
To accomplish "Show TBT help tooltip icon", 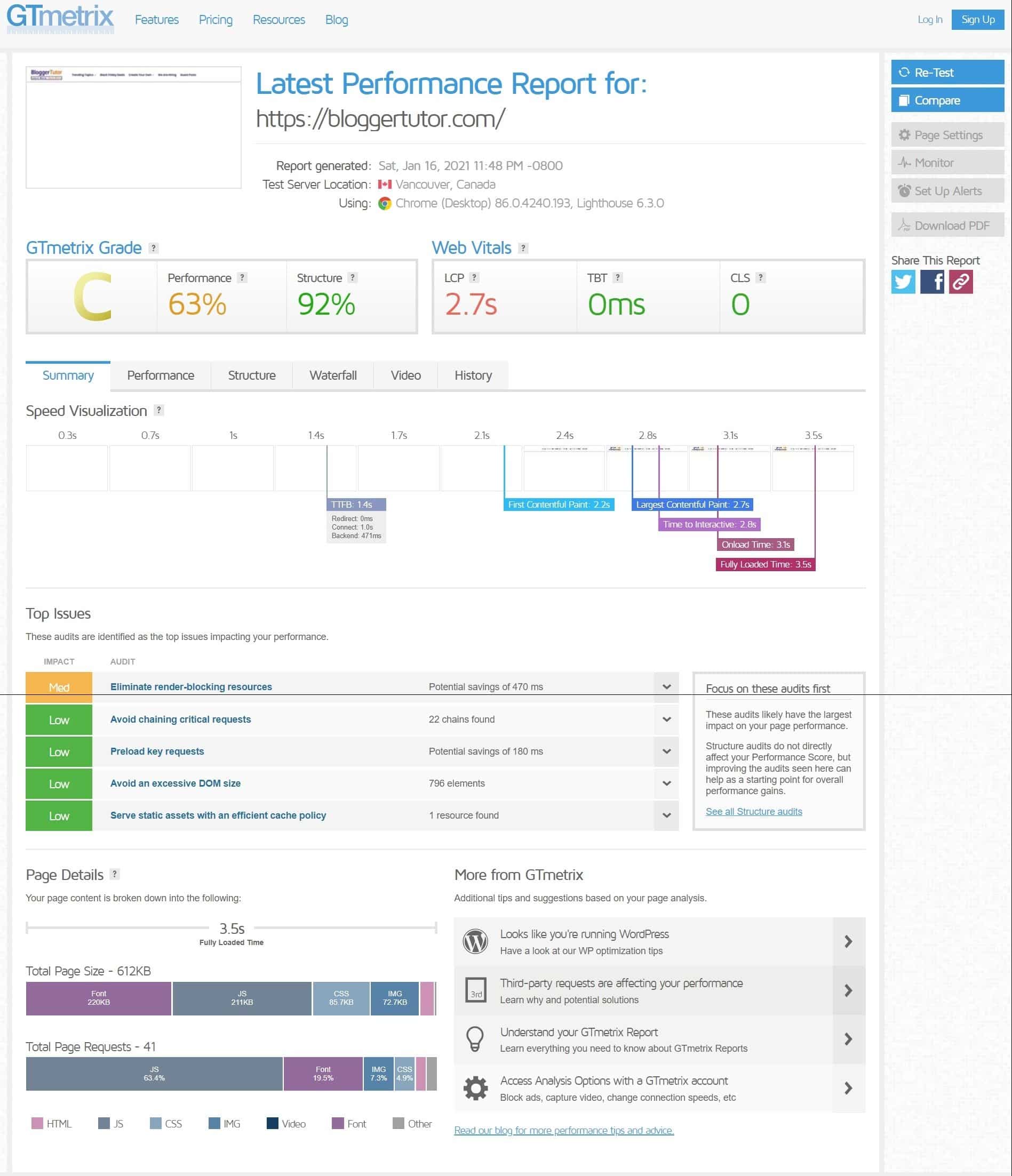I will pyautogui.click(x=618, y=277).
